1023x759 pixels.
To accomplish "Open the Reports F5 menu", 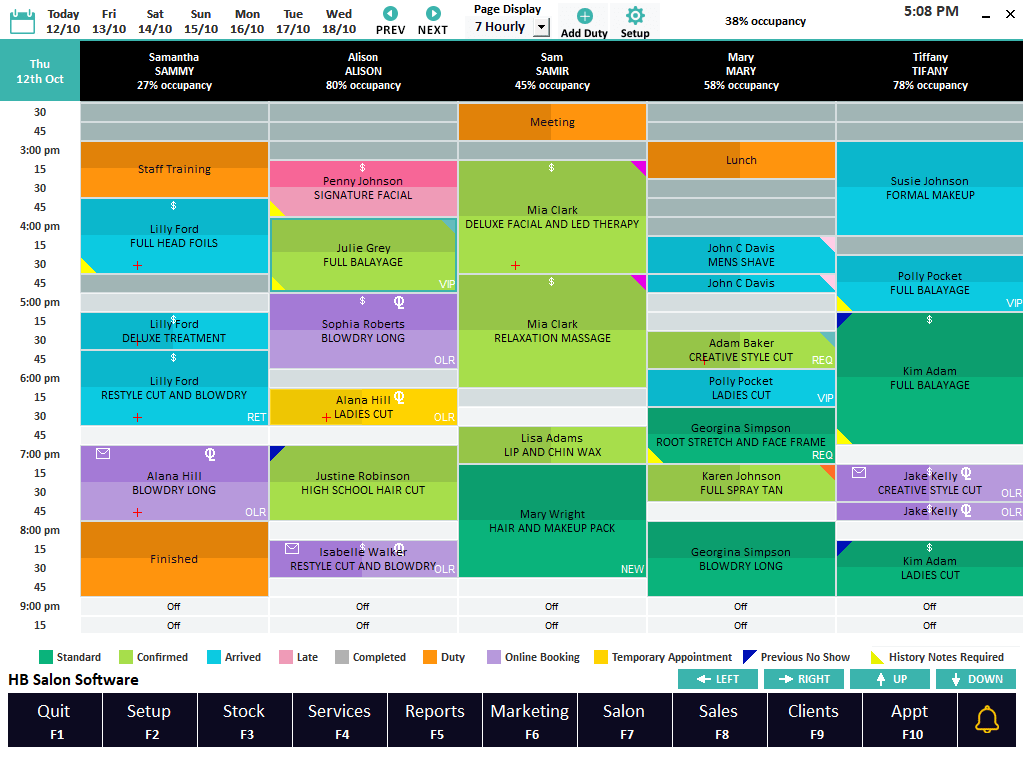I will tap(434, 721).
